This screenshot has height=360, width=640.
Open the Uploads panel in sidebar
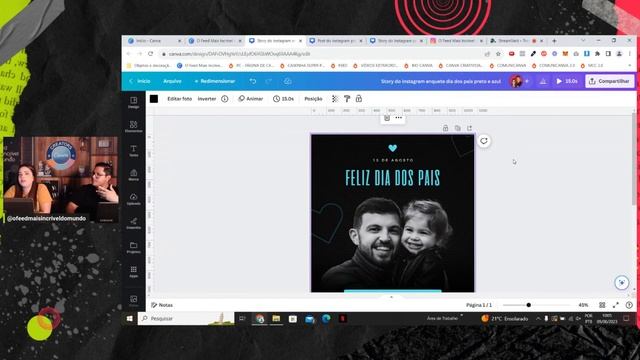[133, 199]
